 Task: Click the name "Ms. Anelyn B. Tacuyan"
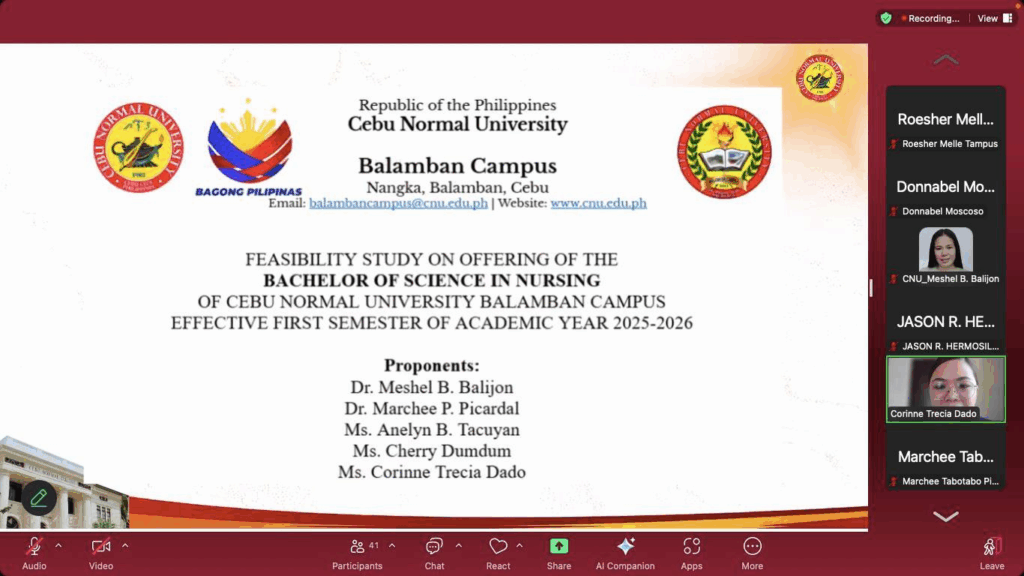(x=432, y=430)
